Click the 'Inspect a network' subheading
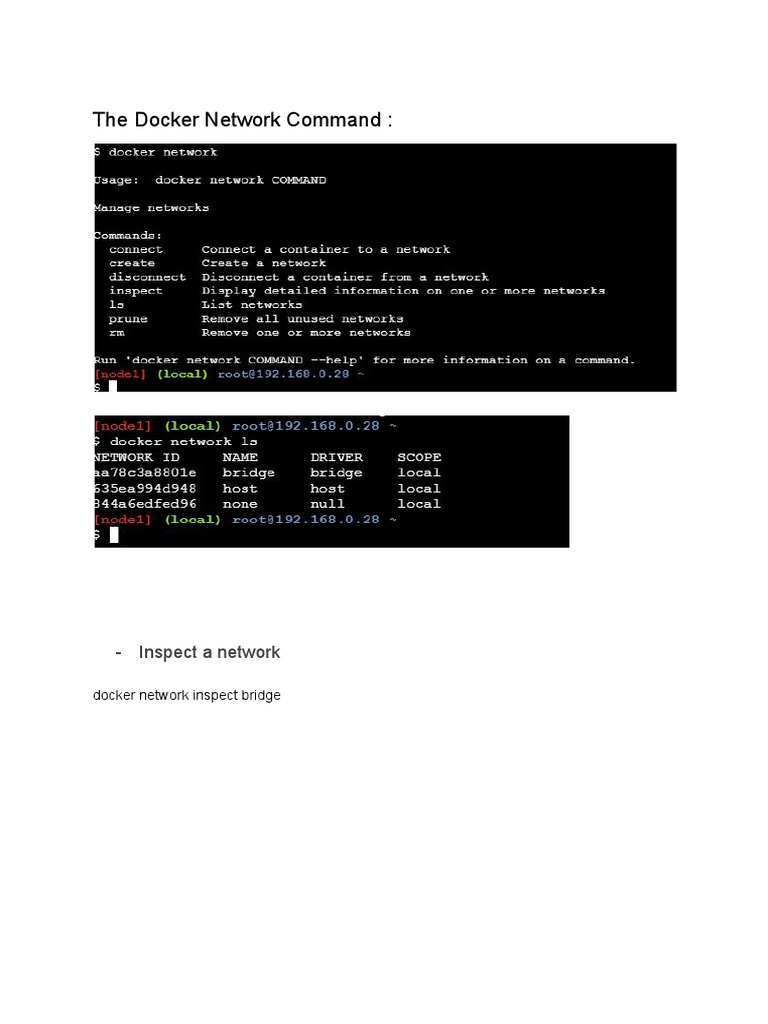Screen dimensions: 768x1024 pyautogui.click(x=209, y=652)
